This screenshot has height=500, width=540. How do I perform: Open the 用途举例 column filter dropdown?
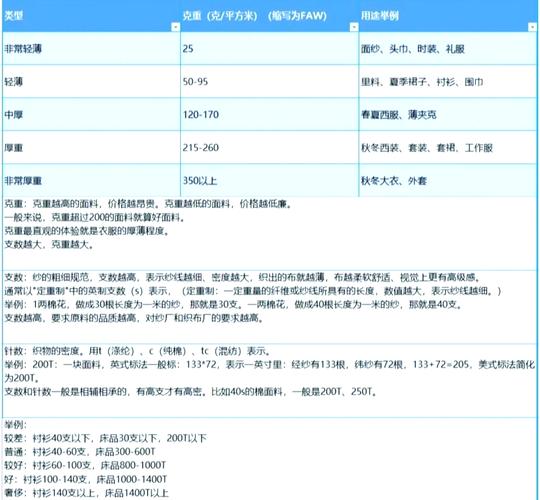coord(532,27)
